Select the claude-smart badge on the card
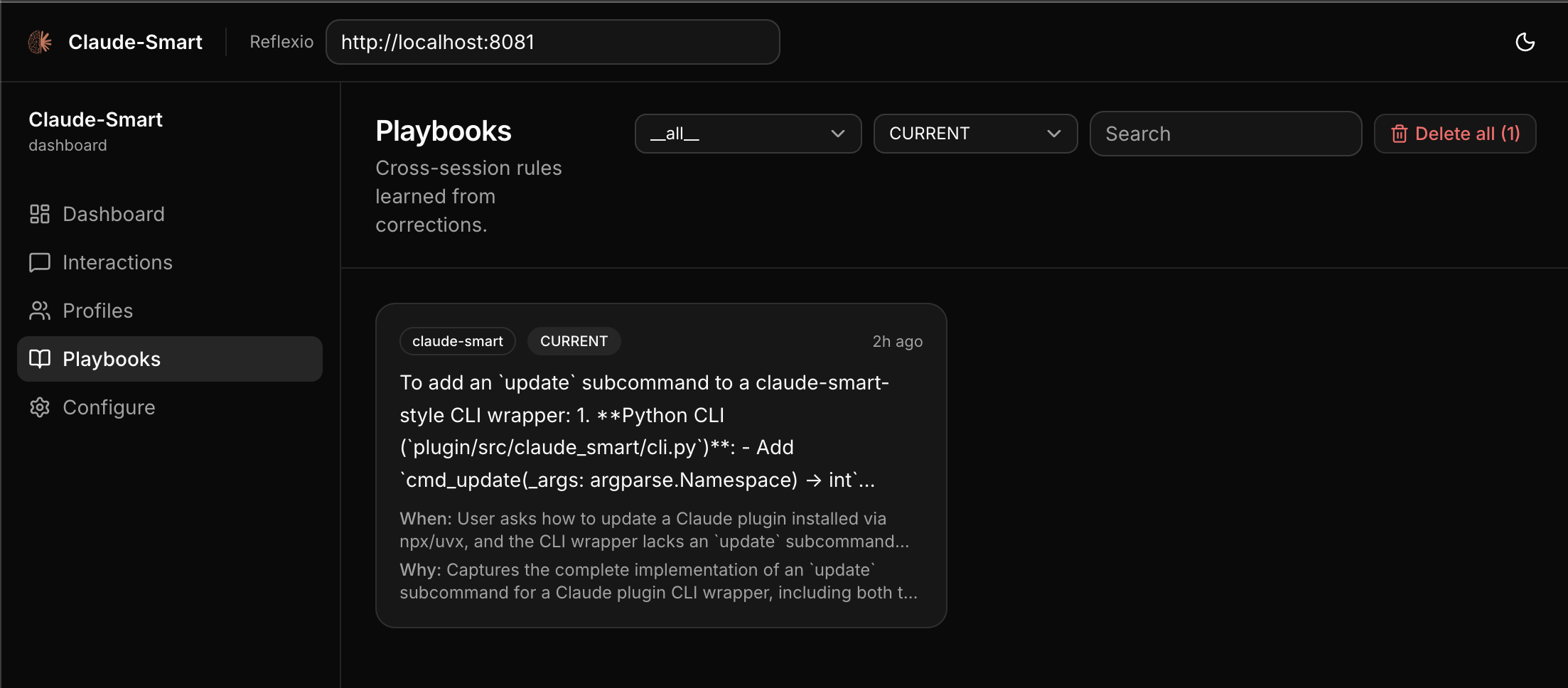 click(457, 340)
